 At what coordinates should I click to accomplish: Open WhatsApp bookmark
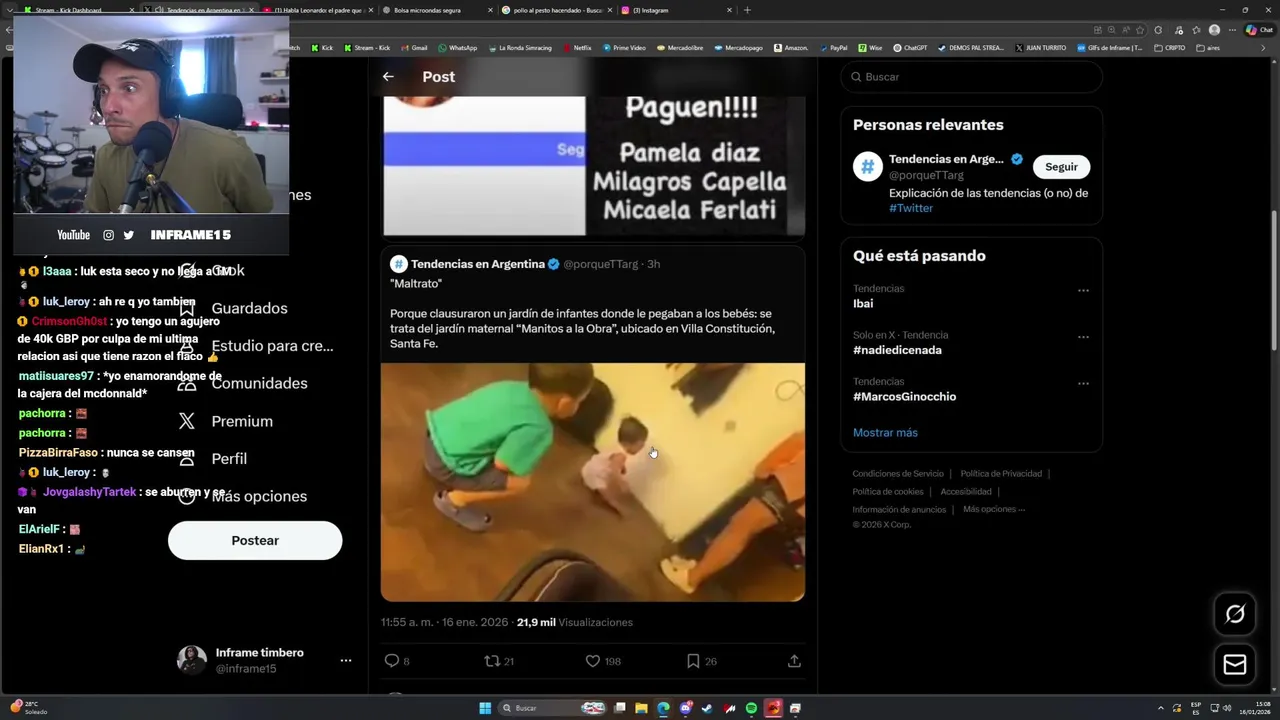457,48
